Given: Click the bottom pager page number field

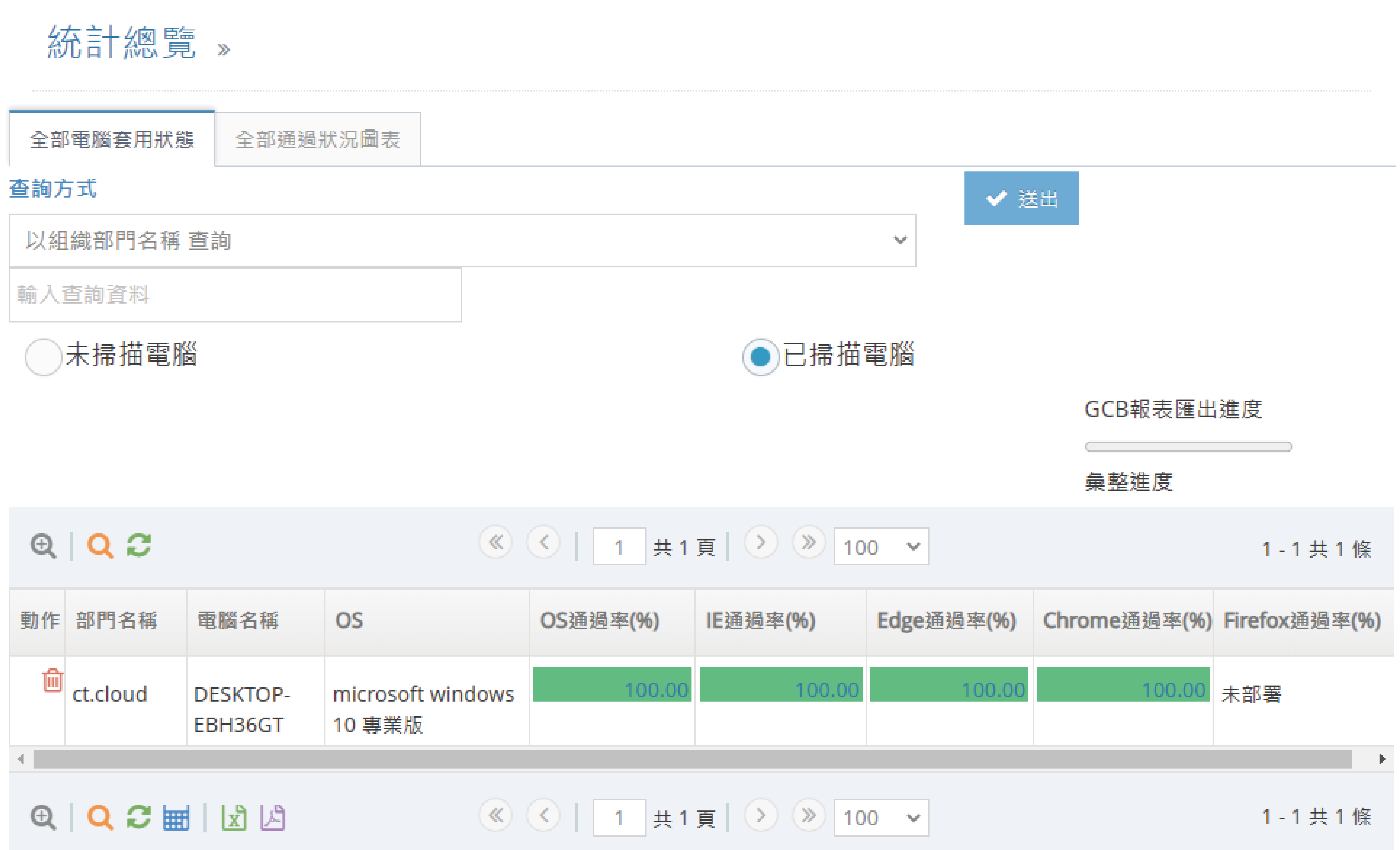Looking at the screenshot, I should [619, 818].
